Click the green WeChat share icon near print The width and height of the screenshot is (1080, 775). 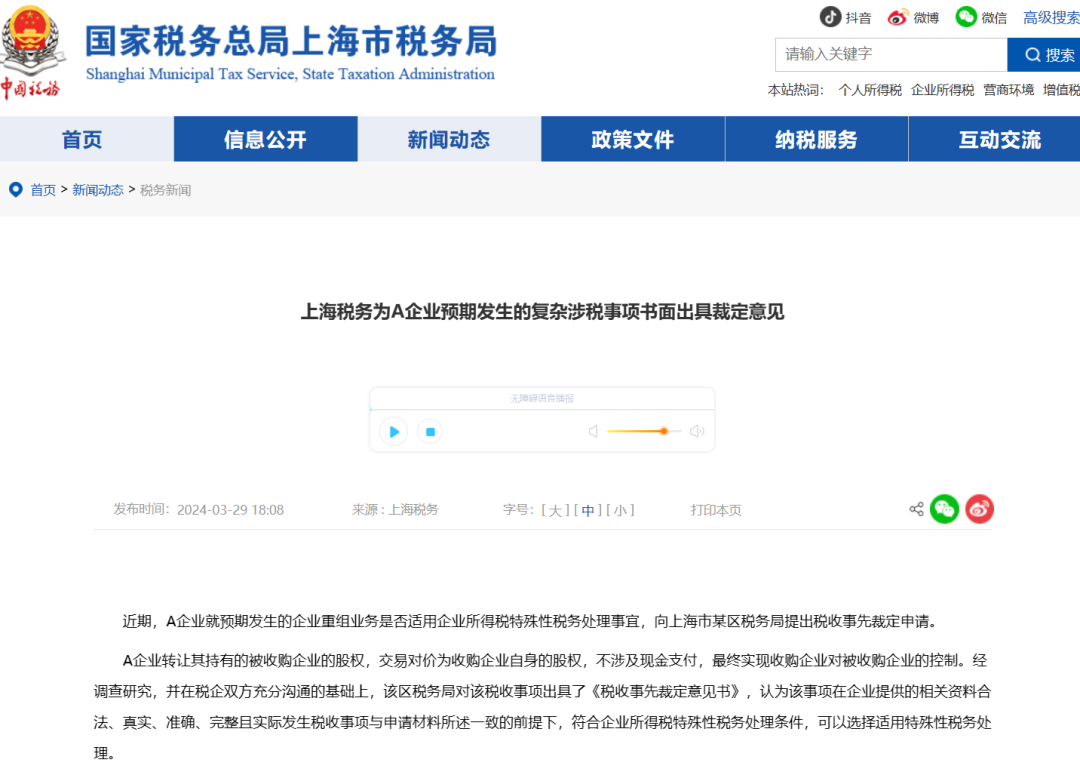point(944,509)
